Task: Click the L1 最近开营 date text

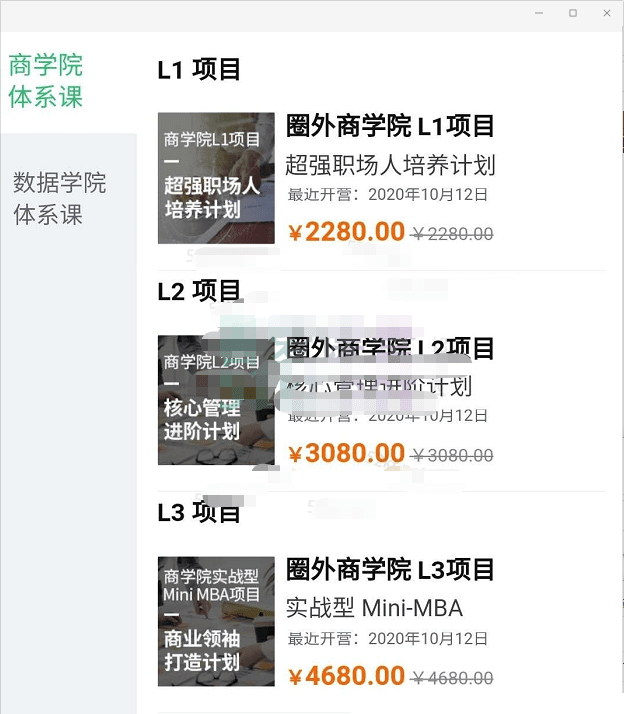Action: [388, 195]
